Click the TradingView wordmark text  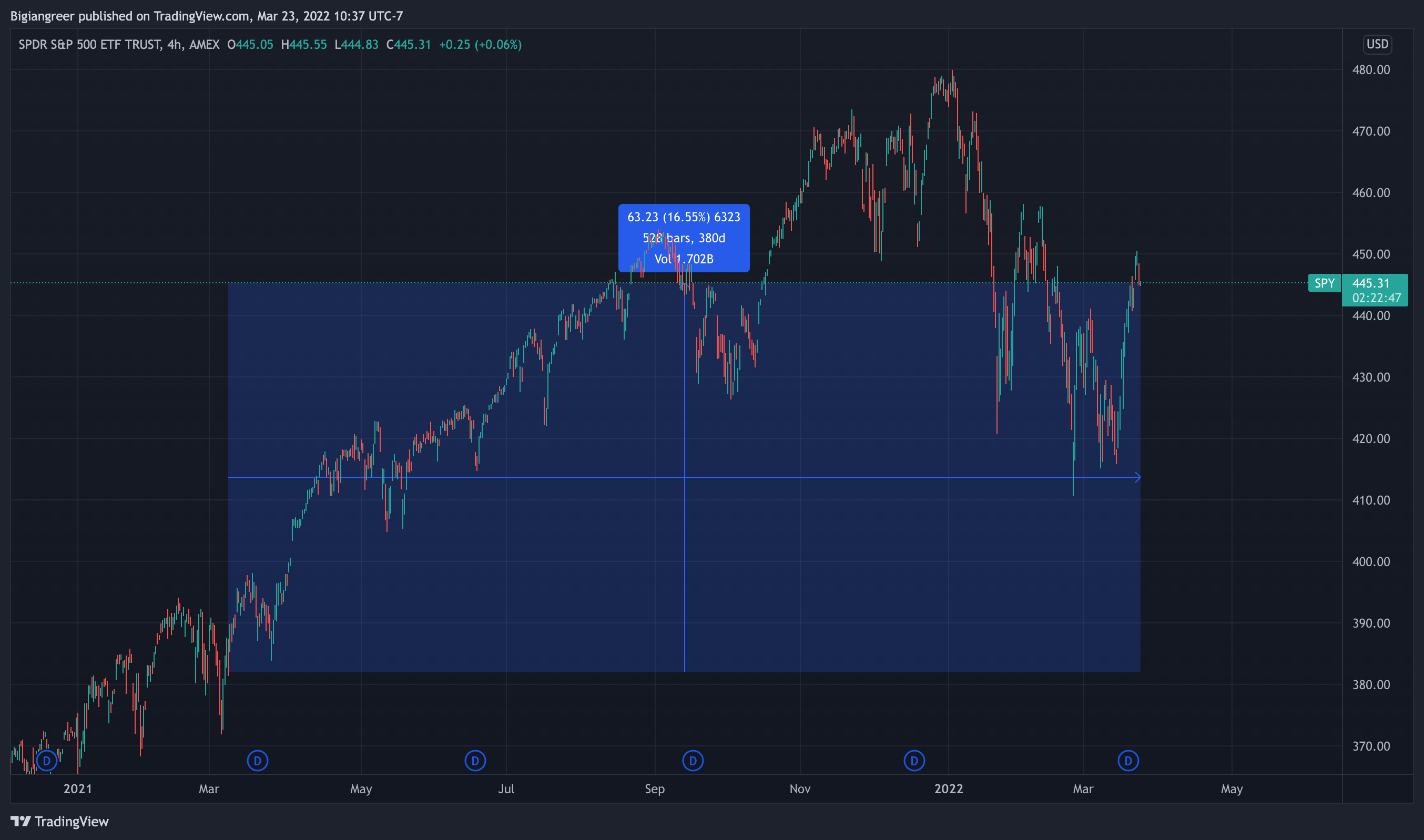point(72,821)
